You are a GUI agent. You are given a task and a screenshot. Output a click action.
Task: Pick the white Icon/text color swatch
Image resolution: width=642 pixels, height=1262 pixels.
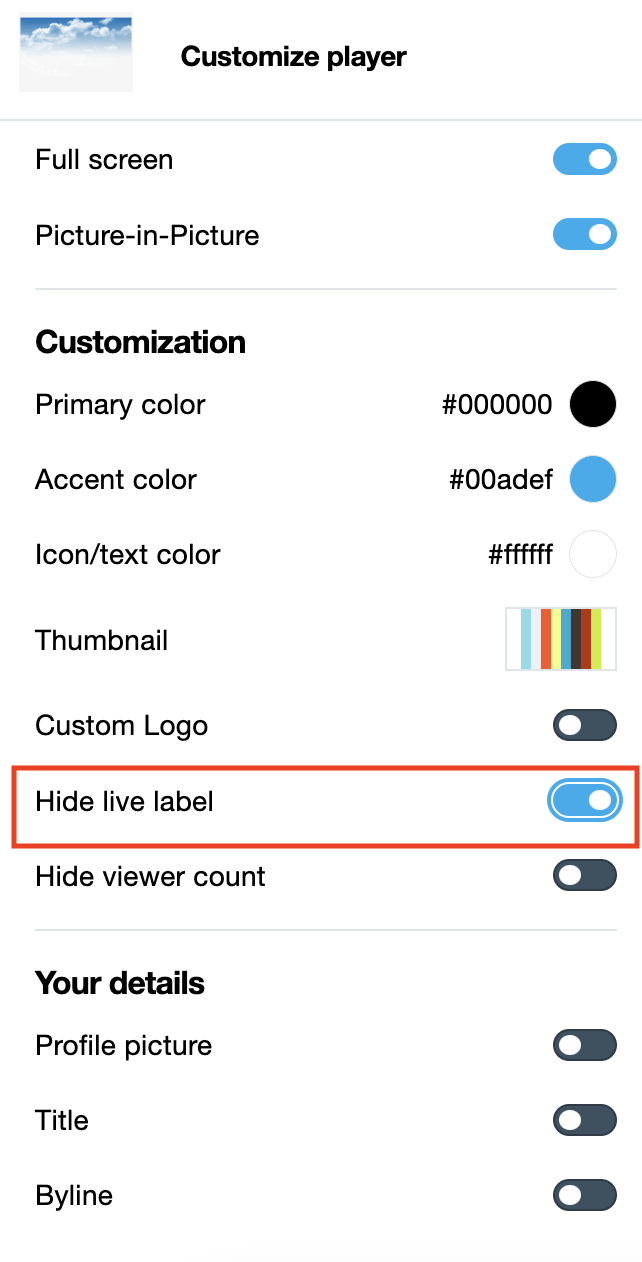(593, 554)
